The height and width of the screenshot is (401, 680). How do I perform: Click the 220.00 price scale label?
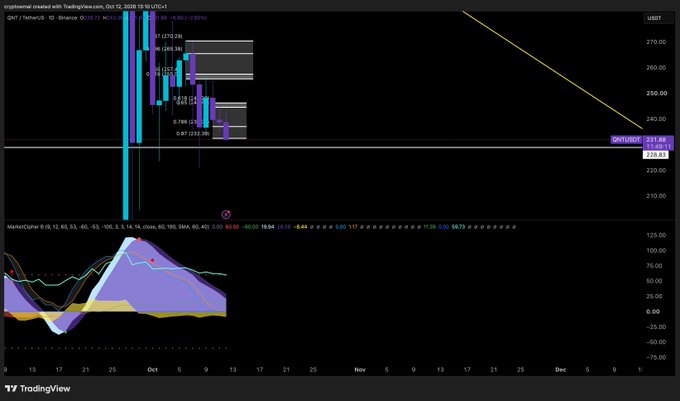pyautogui.click(x=656, y=170)
